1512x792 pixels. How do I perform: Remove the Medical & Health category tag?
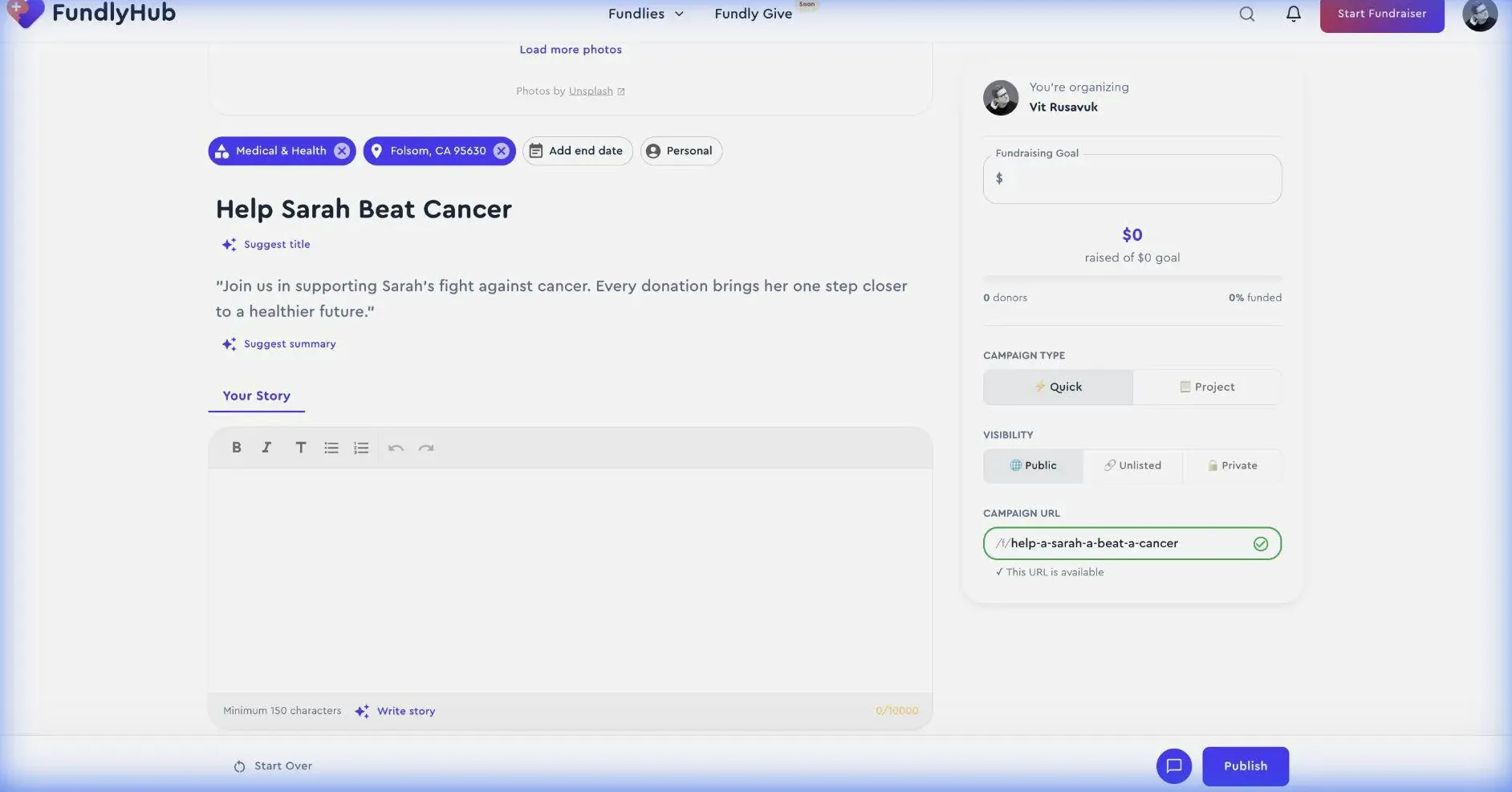click(x=342, y=150)
